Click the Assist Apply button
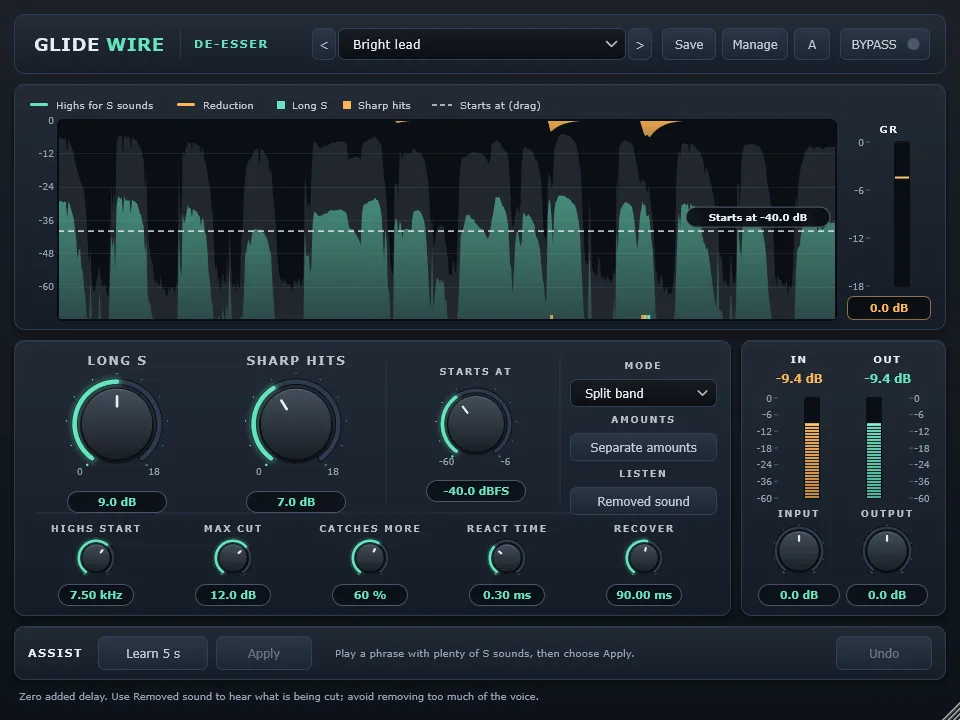Image resolution: width=960 pixels, height=720 pixels. [x=264, y=654]
